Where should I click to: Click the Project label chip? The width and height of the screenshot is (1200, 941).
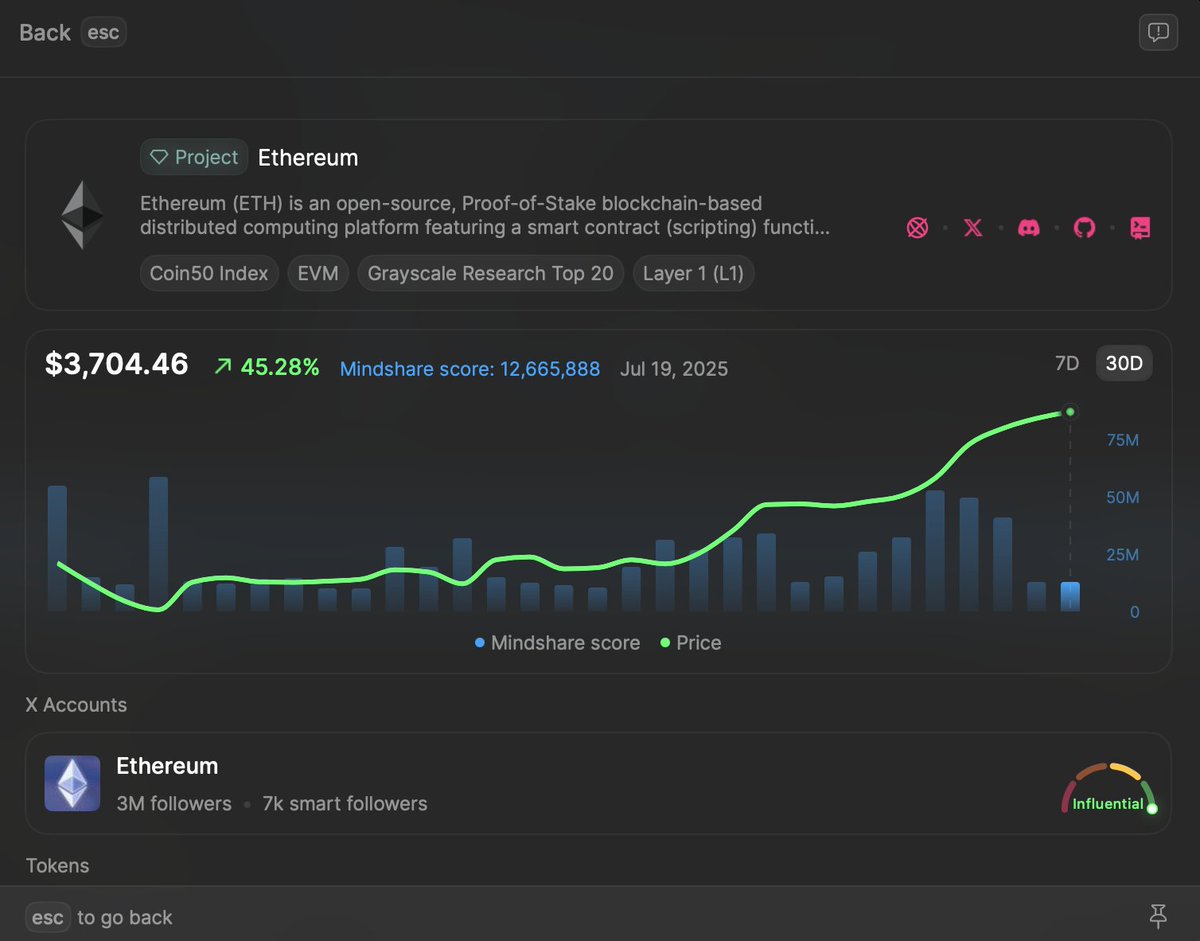[194, 157]
